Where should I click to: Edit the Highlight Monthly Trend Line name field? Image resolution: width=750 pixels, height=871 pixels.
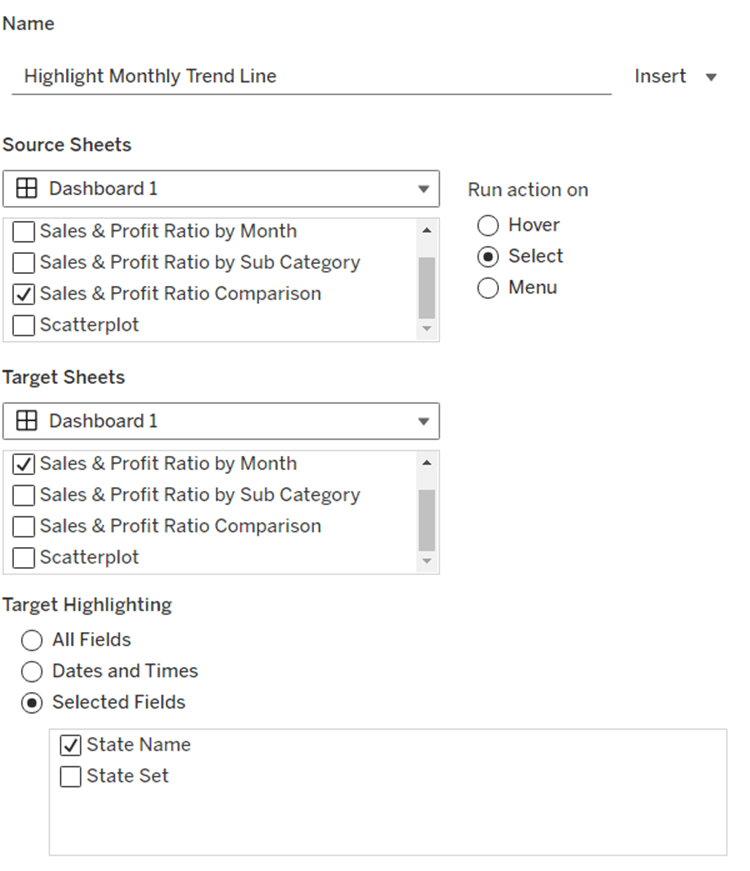tap(310, 77)
